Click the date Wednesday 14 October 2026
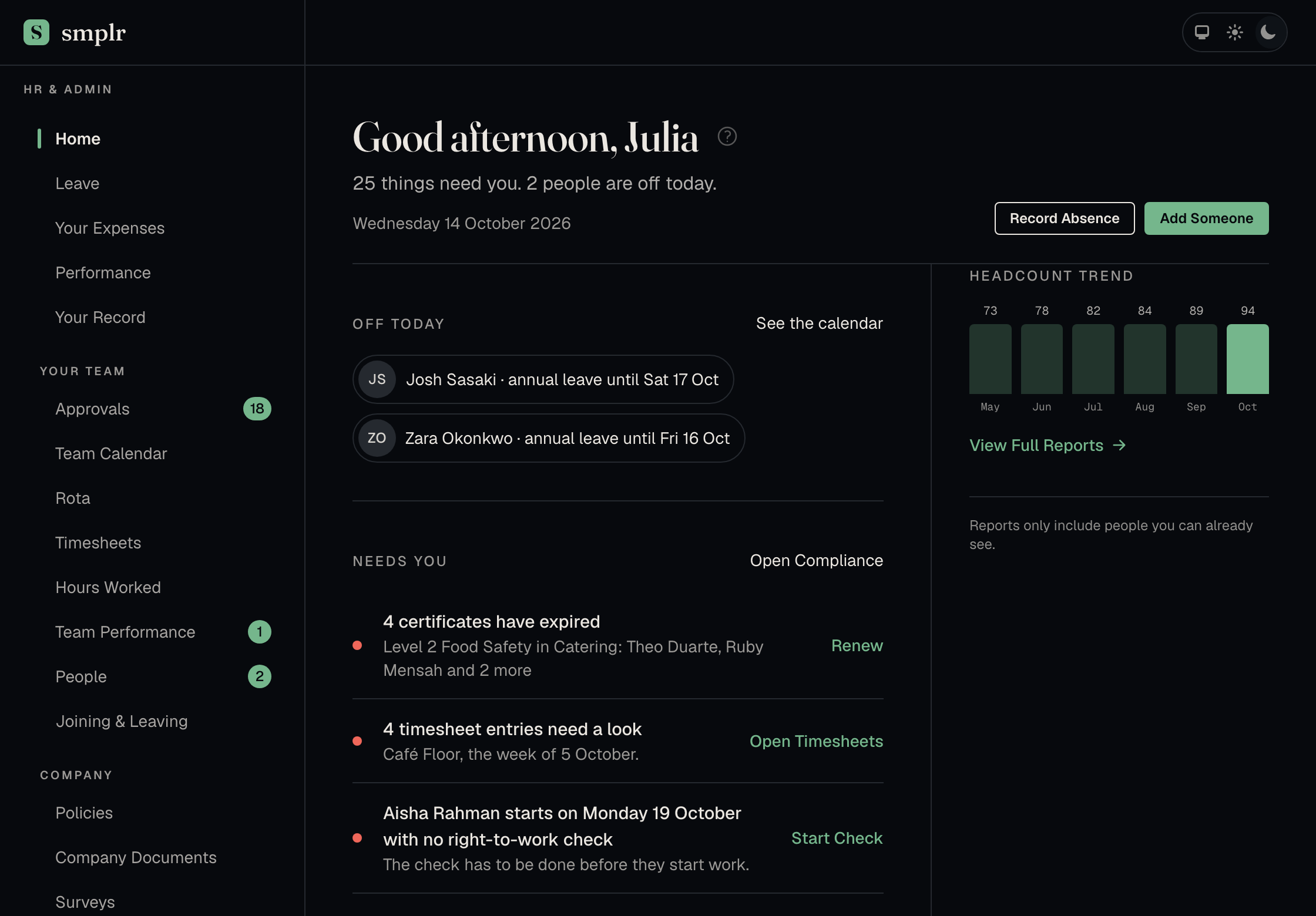The height and width of the screenshot is (916, 1316). [462, 224]
